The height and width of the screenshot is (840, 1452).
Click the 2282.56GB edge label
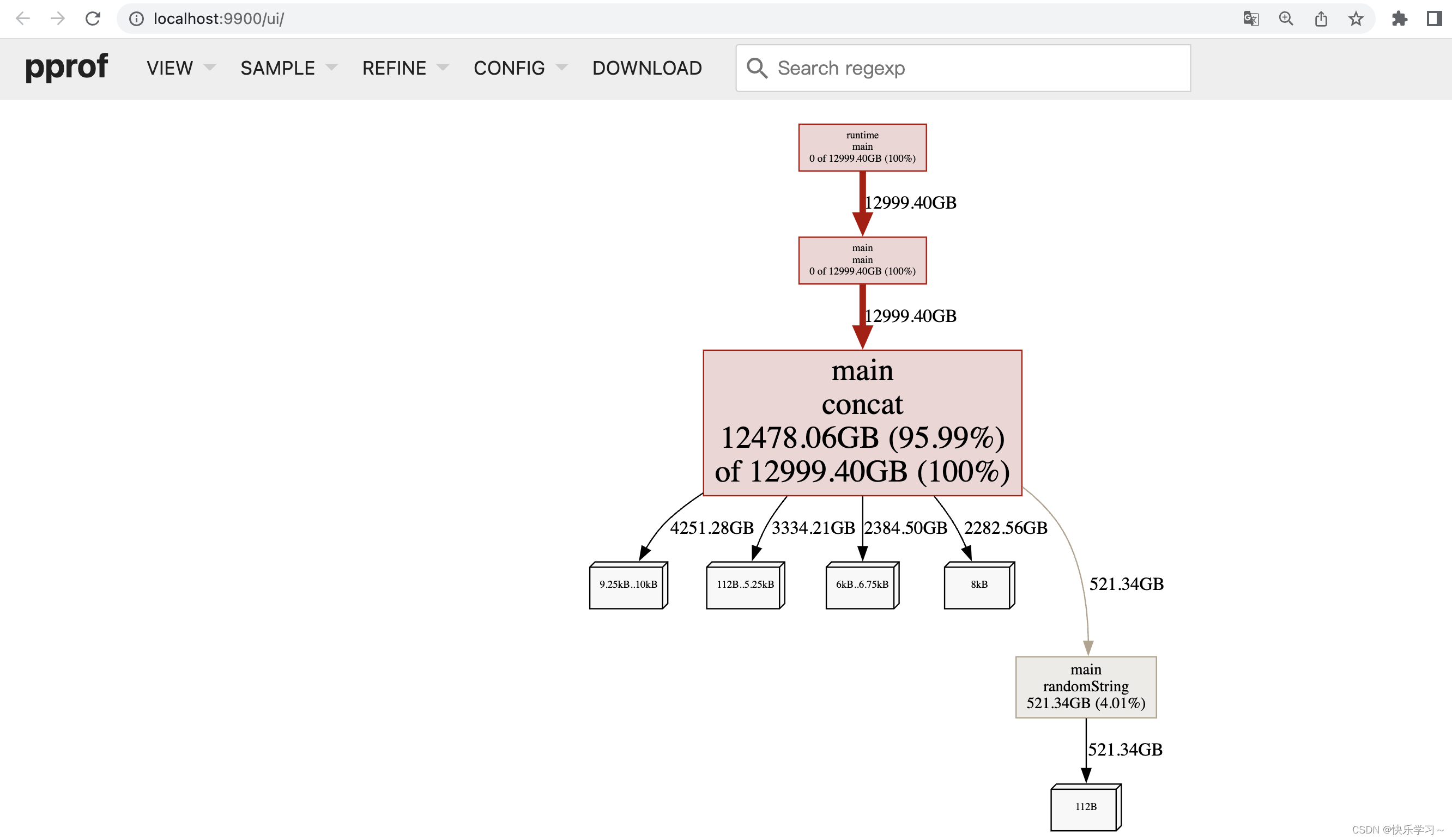[1006, 528]
